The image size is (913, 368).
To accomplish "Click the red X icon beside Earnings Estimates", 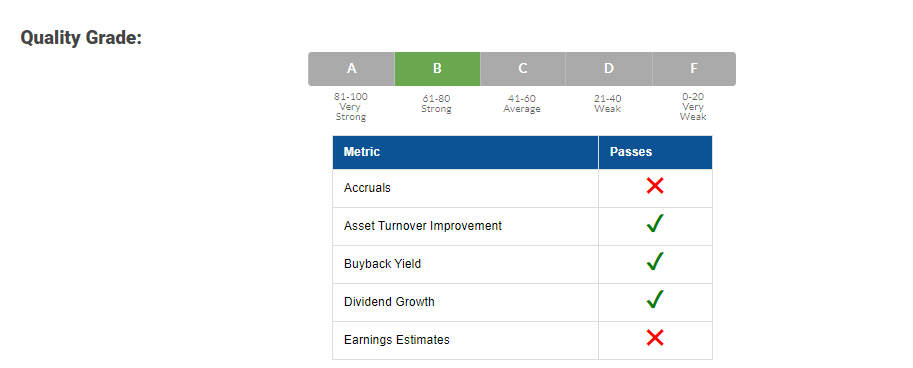I will point(654,338).
